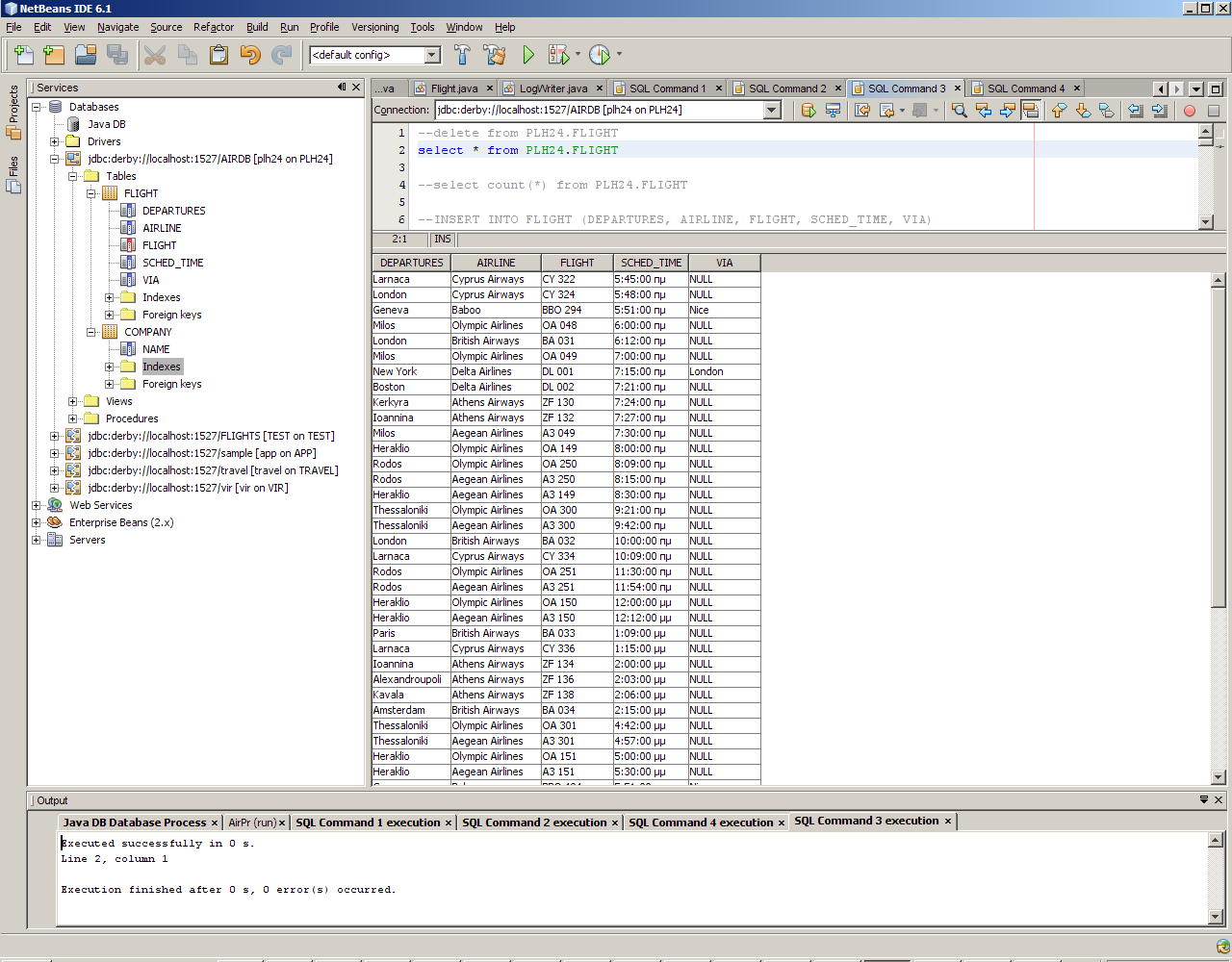This screenshot has height=962, width=1232.
Task: Expand the Web Services node
Action: pos(37,505)
